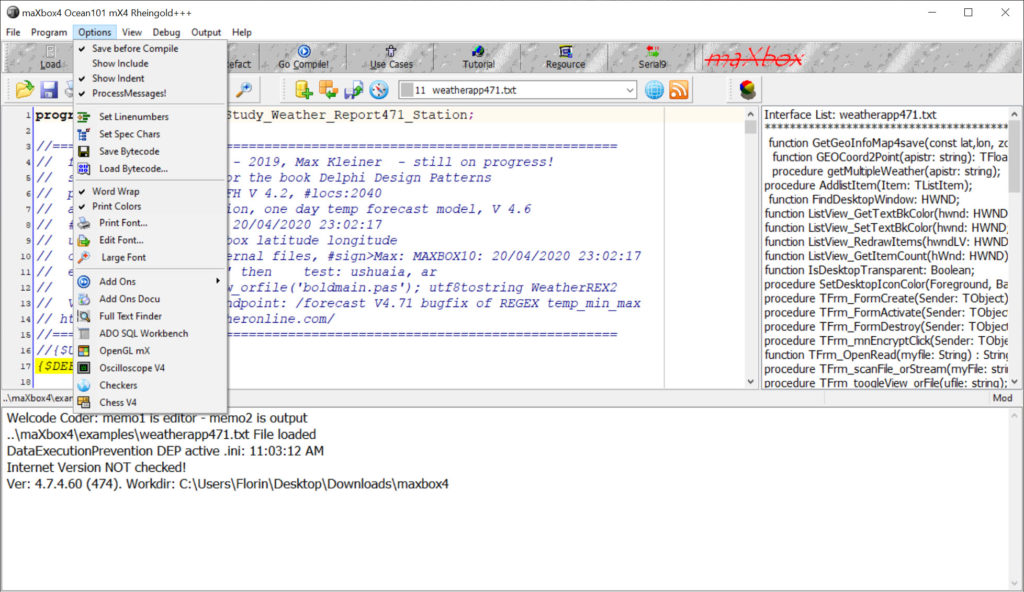
Task: Click the 'Internet Version NOT checked!' output line
Action: pos(97,467)
